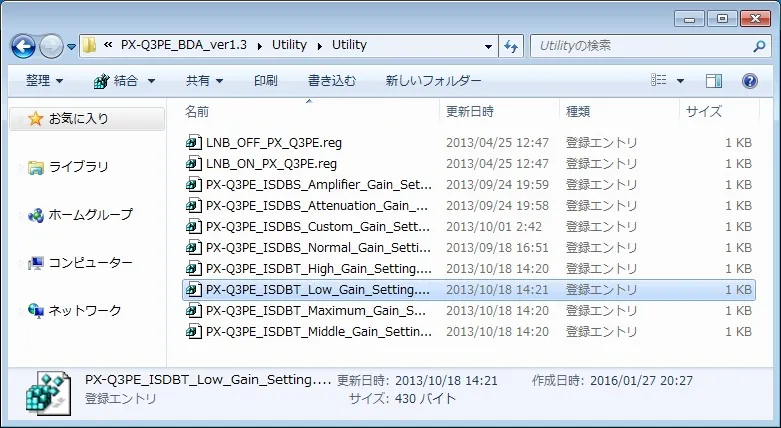Click サイズ: 430 バイト in details pane
Viewport: 781px width, 428px height.
[402, 399]
